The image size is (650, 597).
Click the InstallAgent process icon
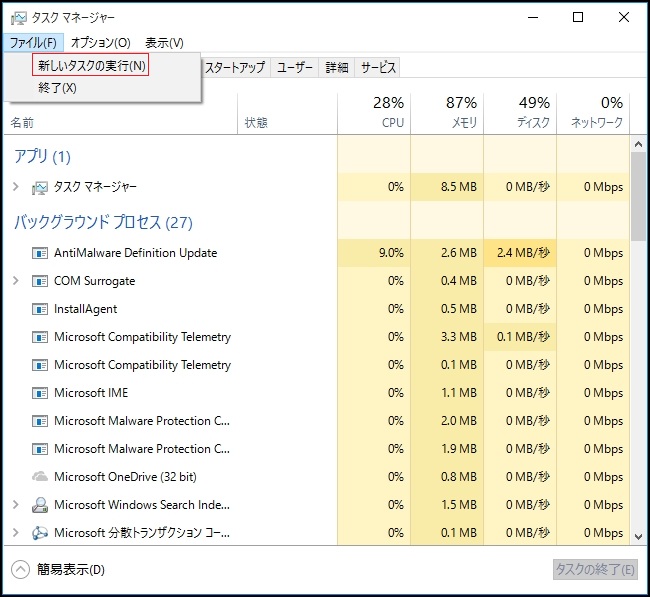(x=40, y=309)
